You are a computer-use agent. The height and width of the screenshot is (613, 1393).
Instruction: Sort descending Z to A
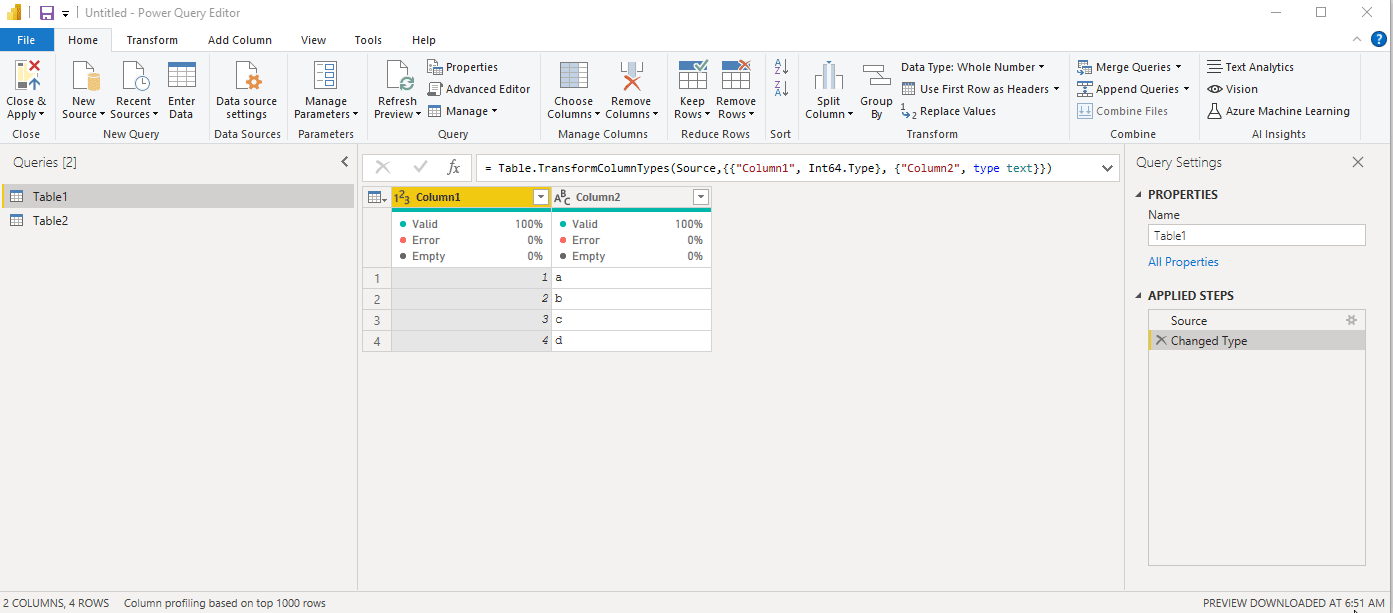(x=782, y=88)
